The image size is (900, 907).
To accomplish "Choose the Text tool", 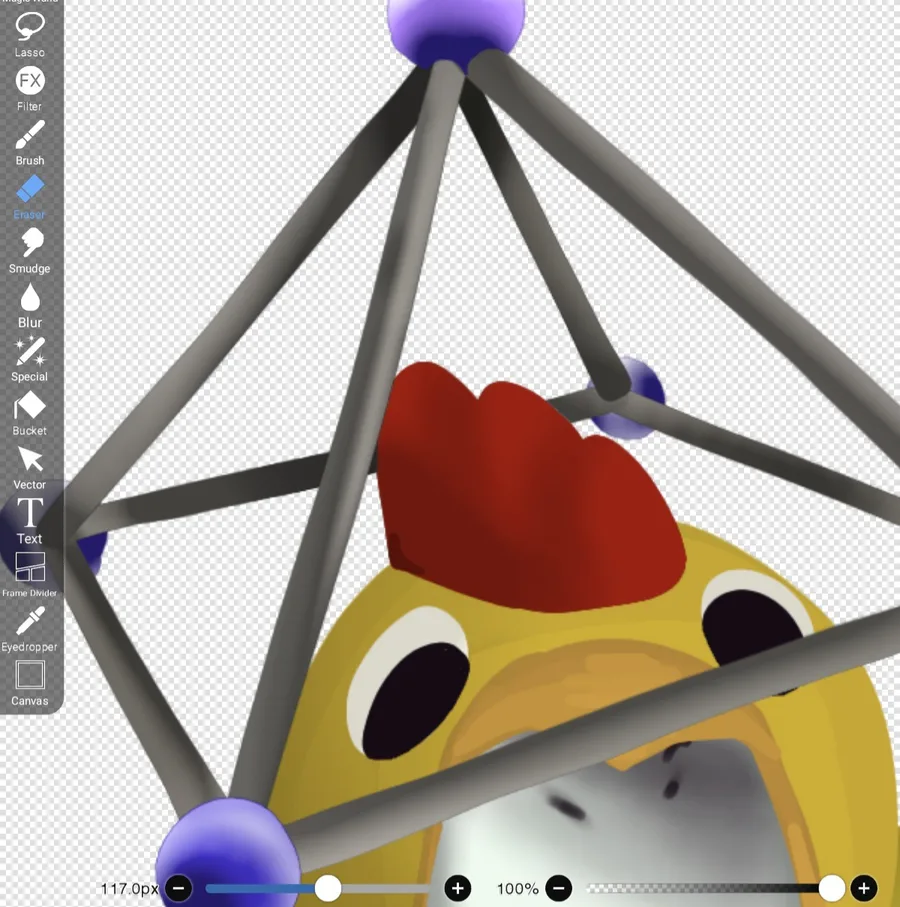I will 29,521.
